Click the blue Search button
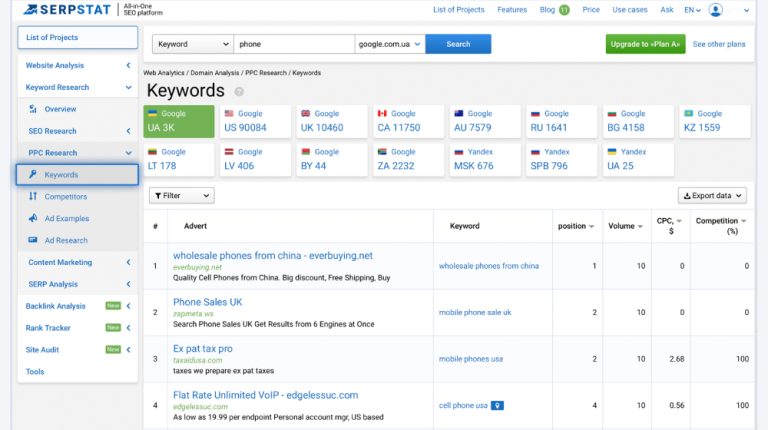This screenshot has height=430, width=768. tap(458, 44)
